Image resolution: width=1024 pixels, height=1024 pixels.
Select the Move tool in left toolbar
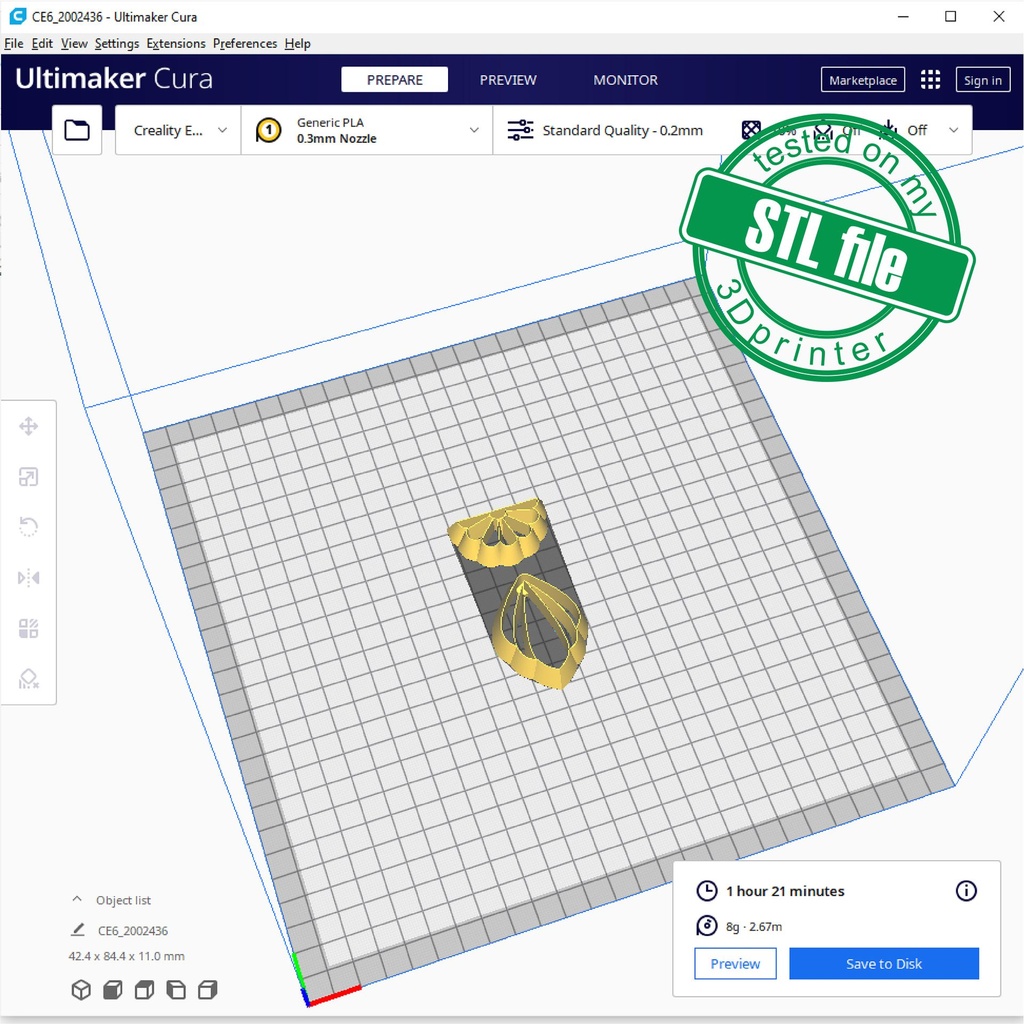coord(28,427)
